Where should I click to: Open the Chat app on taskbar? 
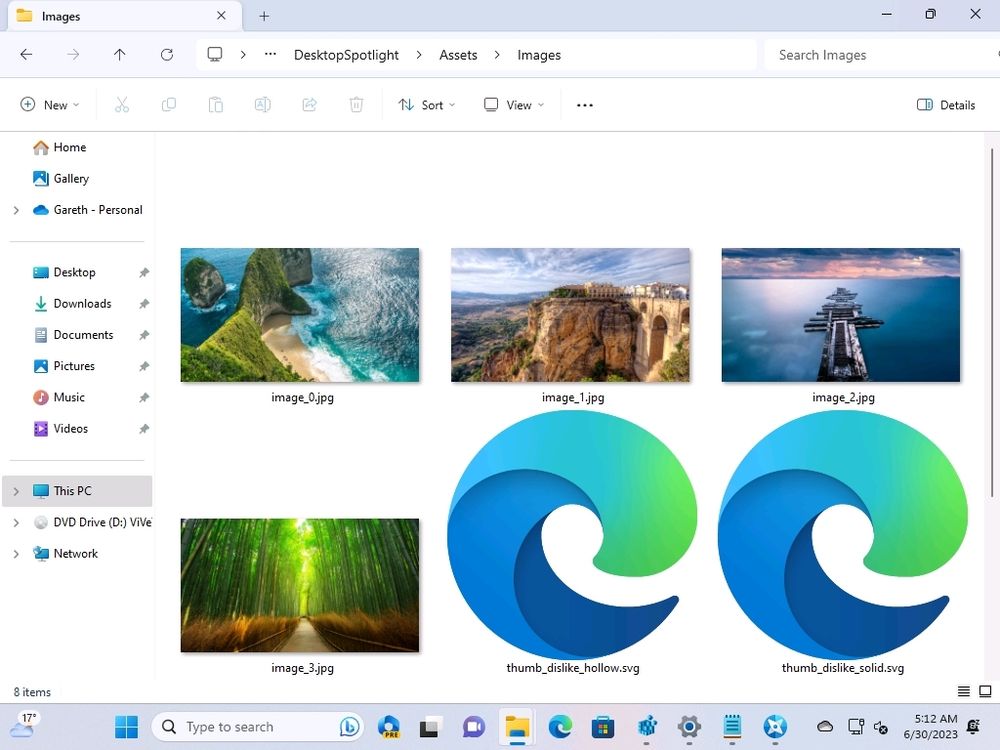click(473, 726)
